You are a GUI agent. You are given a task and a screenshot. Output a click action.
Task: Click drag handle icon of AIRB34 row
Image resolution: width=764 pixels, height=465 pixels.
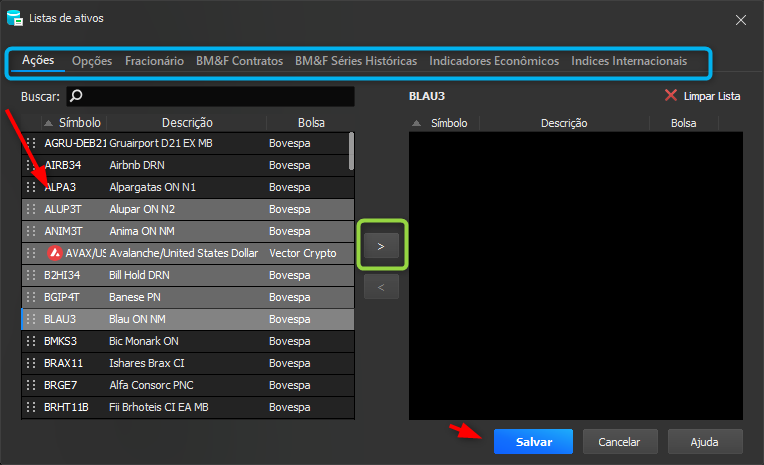click(x=31, y=165)
